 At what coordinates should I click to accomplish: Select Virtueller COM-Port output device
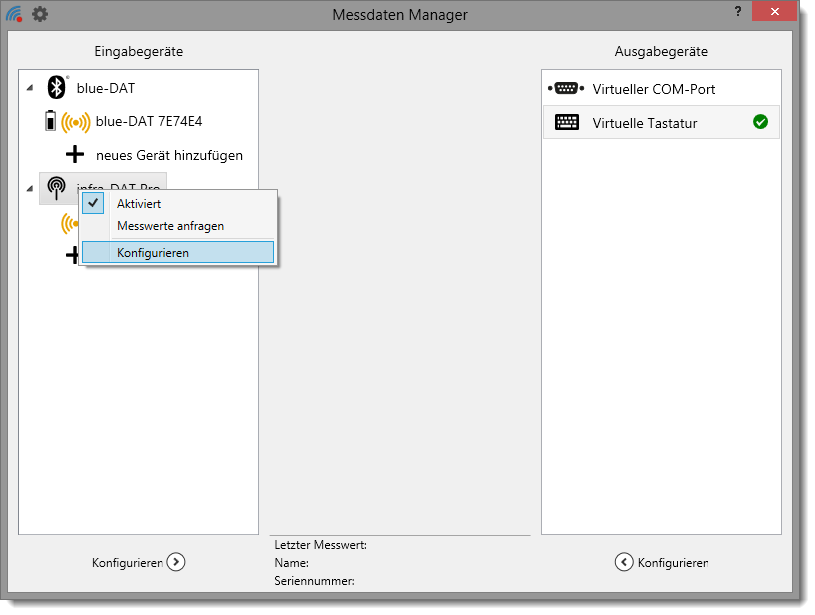pyautogui.click(x=653, y=89)
